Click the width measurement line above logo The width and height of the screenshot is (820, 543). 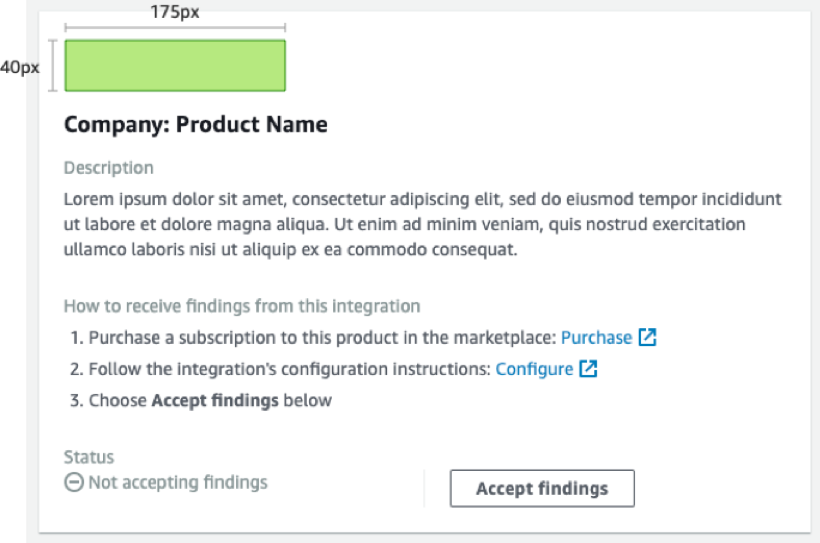(175, 29)
